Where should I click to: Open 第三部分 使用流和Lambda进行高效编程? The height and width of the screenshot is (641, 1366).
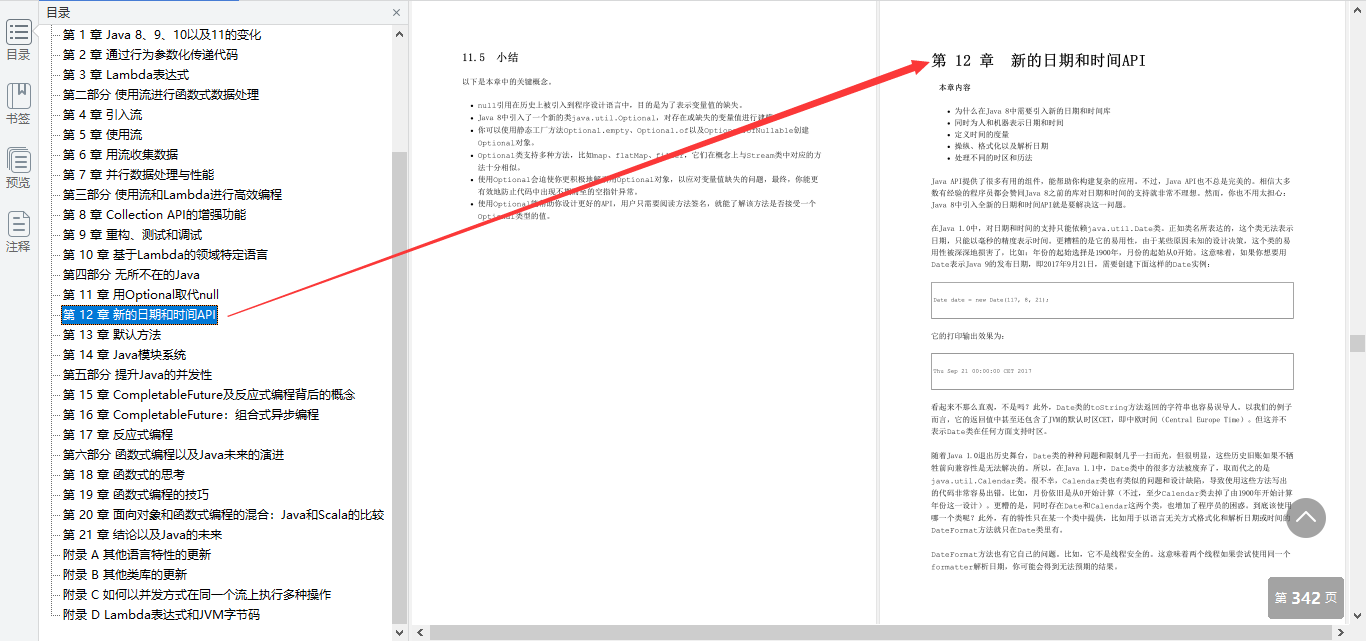pyautogui.click(x=172, y=194)
